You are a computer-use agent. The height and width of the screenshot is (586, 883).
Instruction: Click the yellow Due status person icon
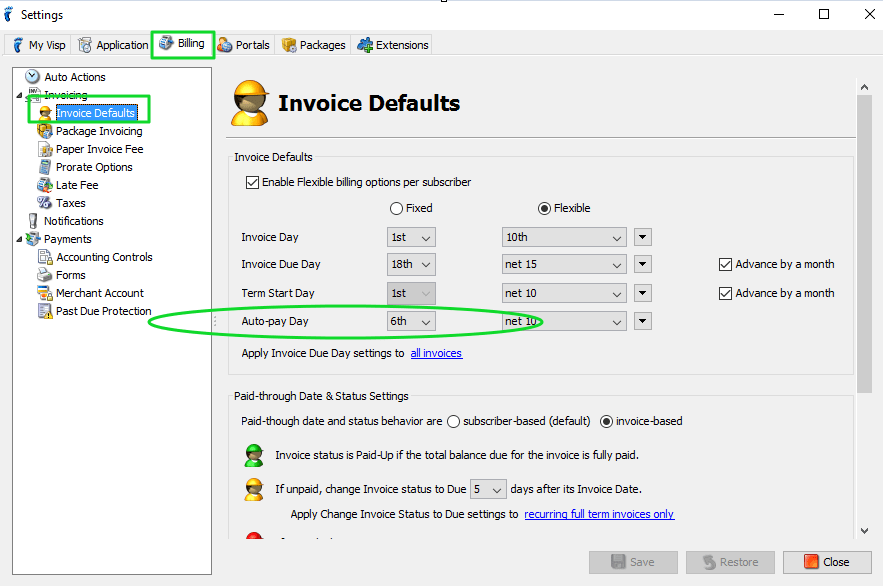pos(254,489)
